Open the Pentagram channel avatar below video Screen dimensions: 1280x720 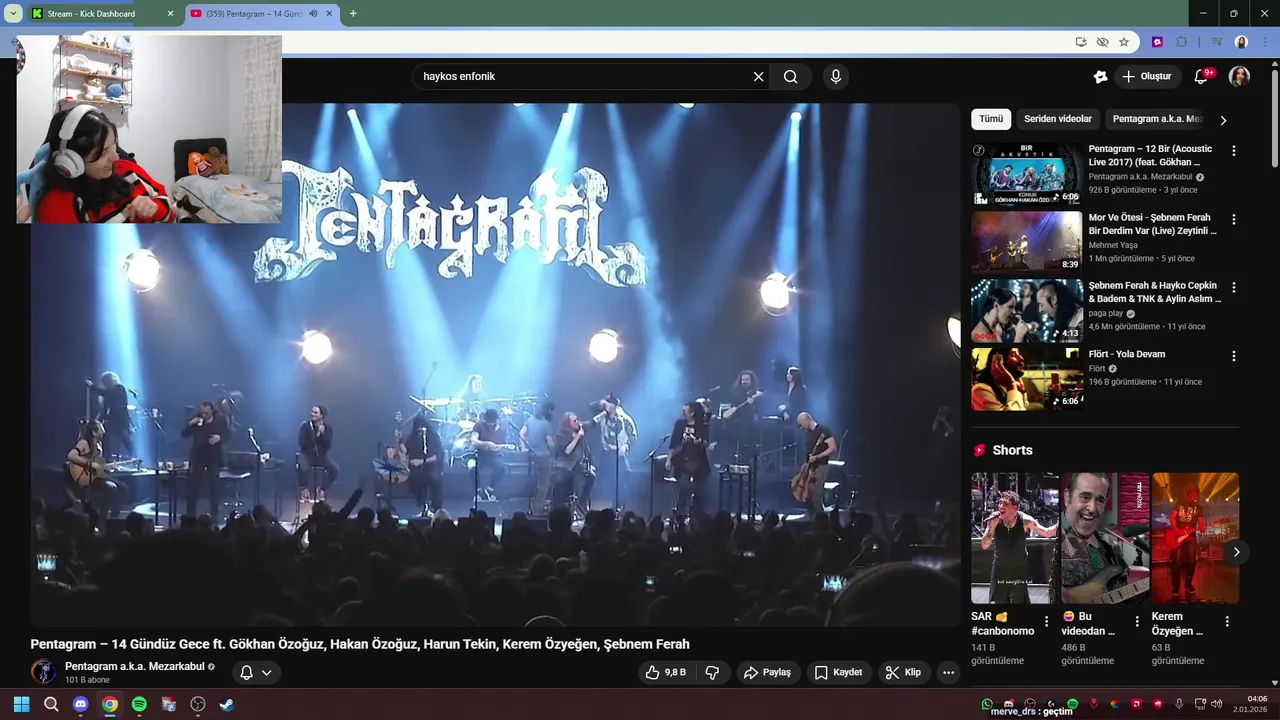pos(43,672)
